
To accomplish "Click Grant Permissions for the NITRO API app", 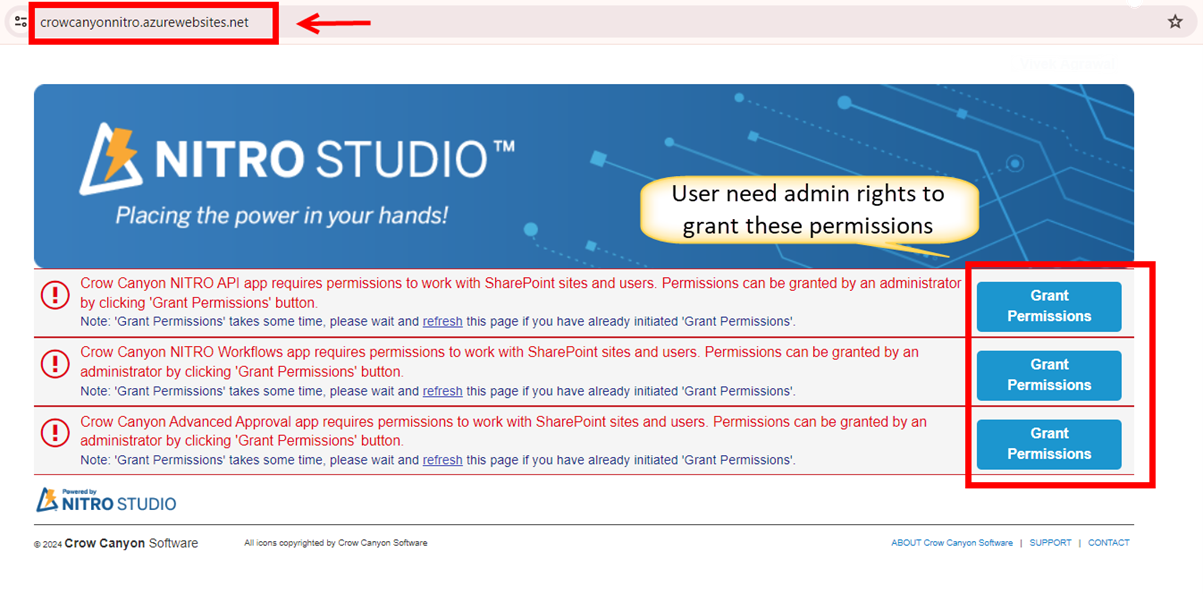I will (x=1048, y=306).
